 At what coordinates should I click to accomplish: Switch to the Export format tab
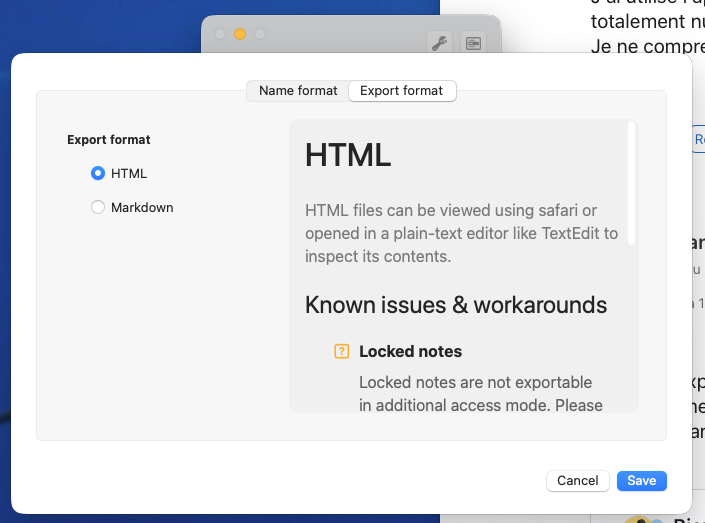[x=402, y=91]
